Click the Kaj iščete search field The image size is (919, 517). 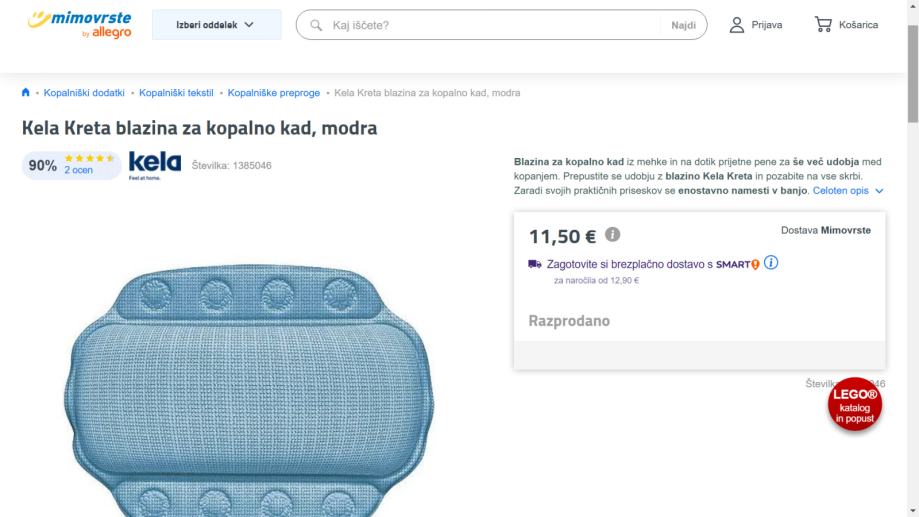click(490, 25)
